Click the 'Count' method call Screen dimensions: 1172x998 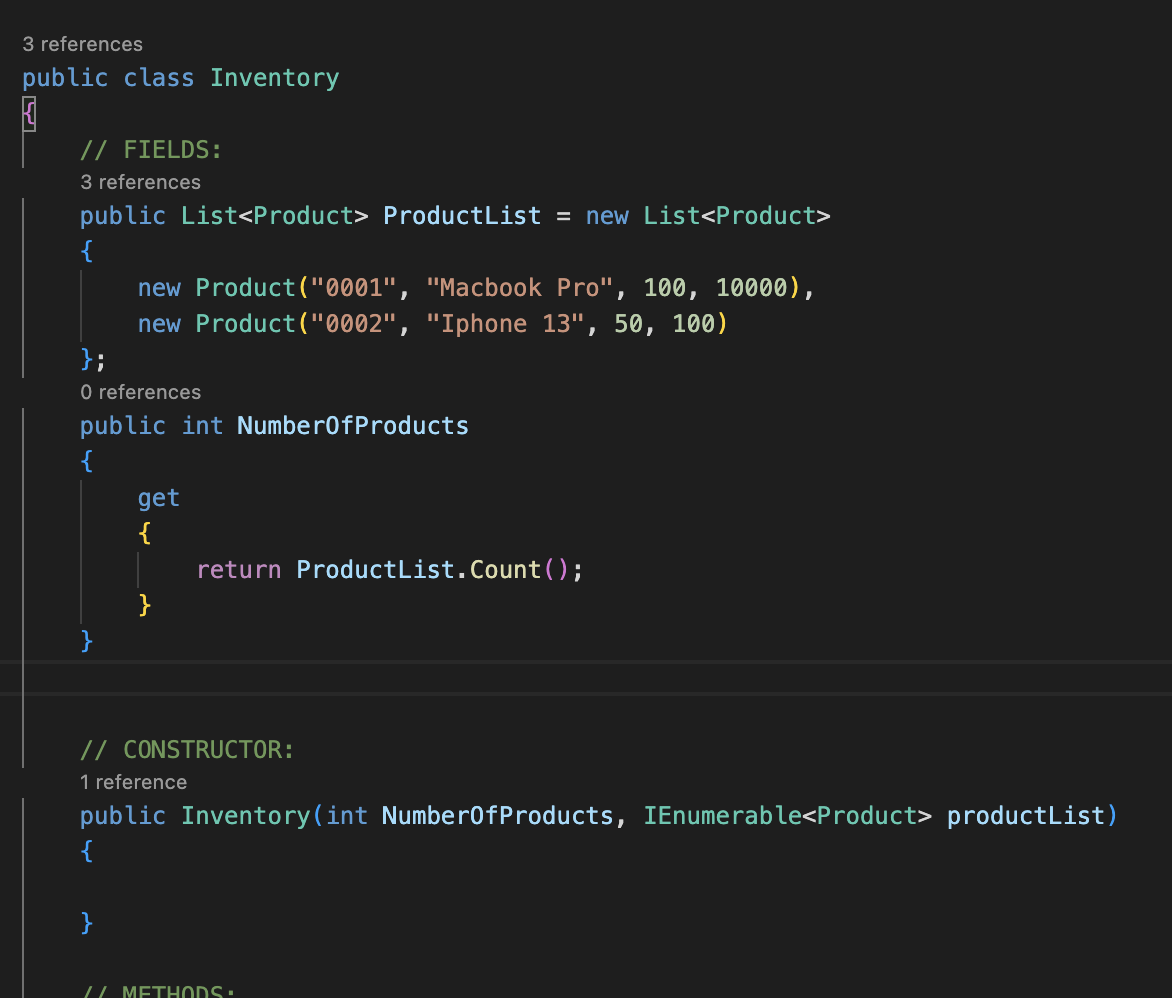[505, 570]
